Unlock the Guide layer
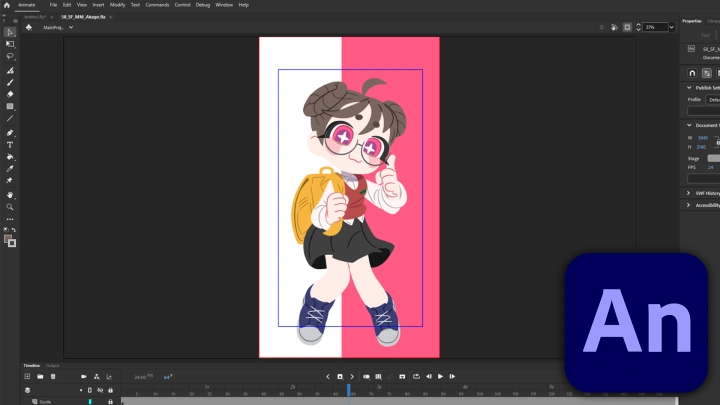 pyautogui.click(x=110, y=402)
